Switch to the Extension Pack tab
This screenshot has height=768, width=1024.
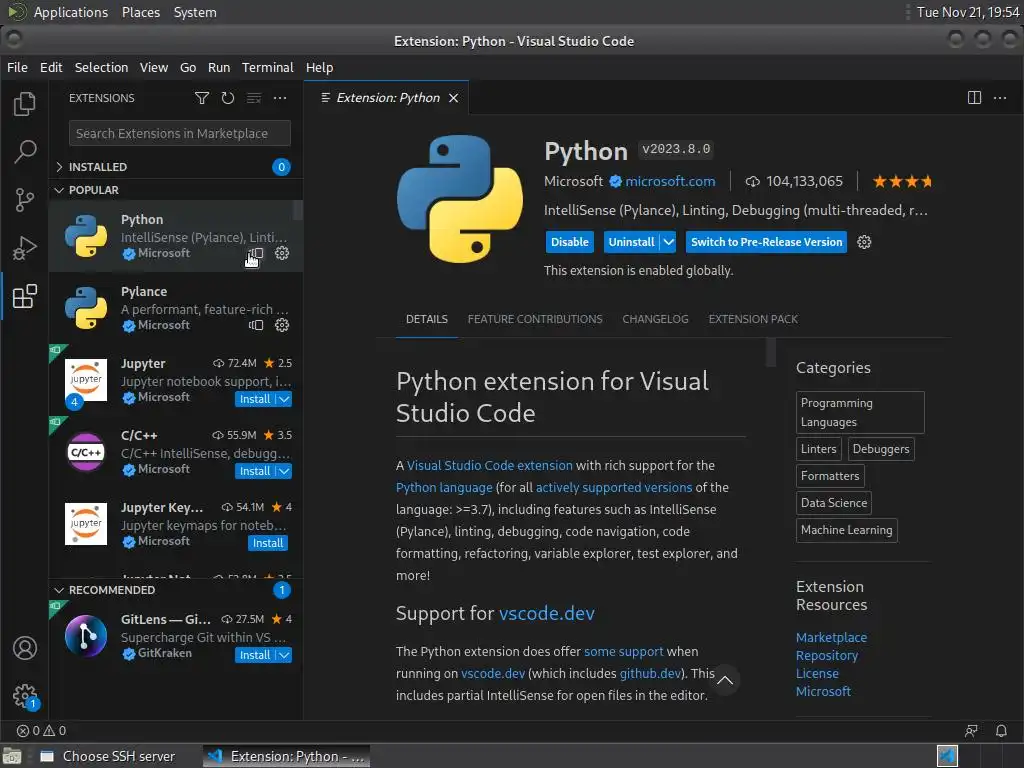point(753,319)
